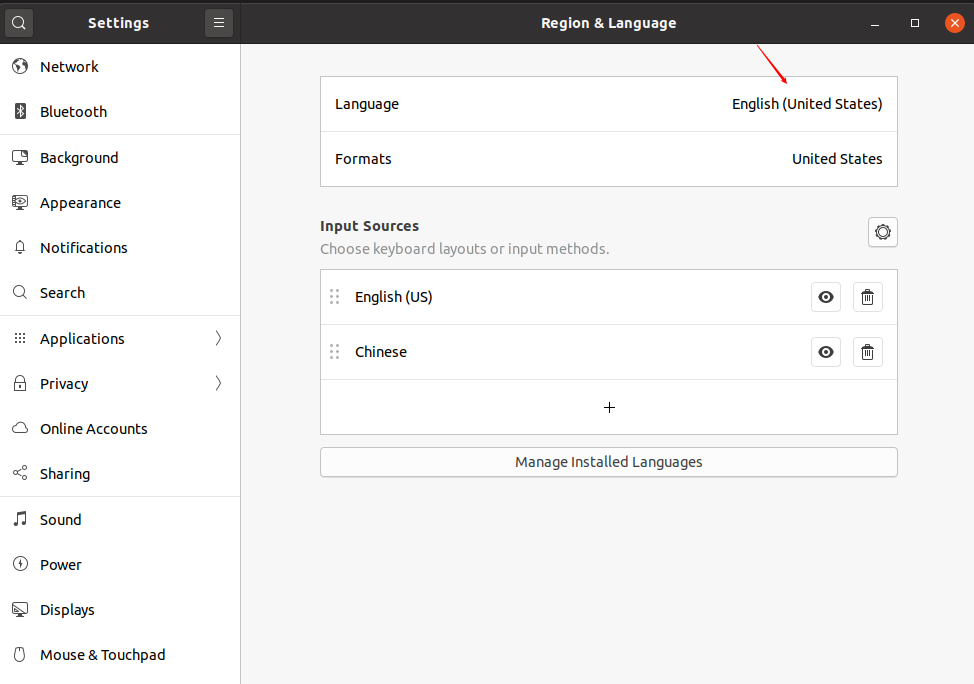Change Formats from United States
The image size is (974, 684).
point(609,159)
